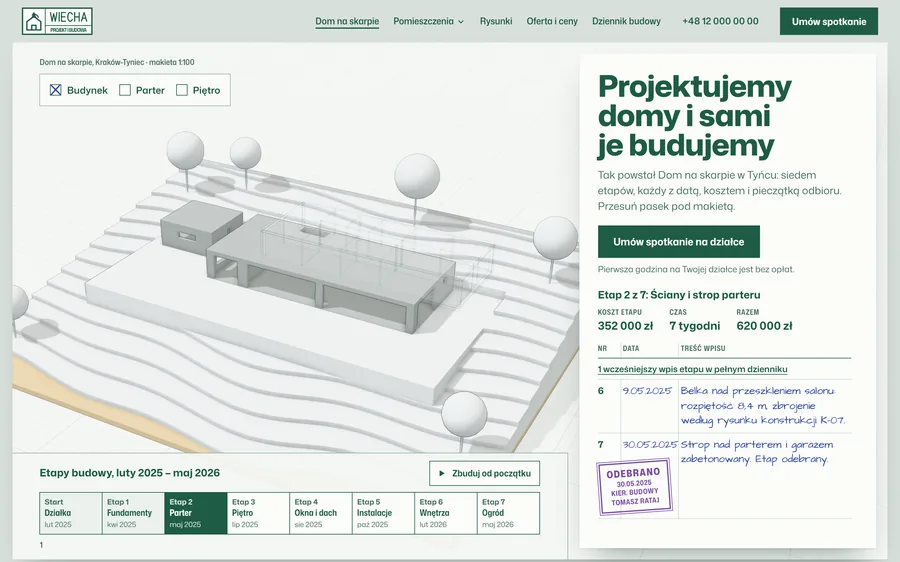Viewport: 900px width, 562px height.
Task: Select Etap 3 Piętro stage
Action: click(258, 513)
